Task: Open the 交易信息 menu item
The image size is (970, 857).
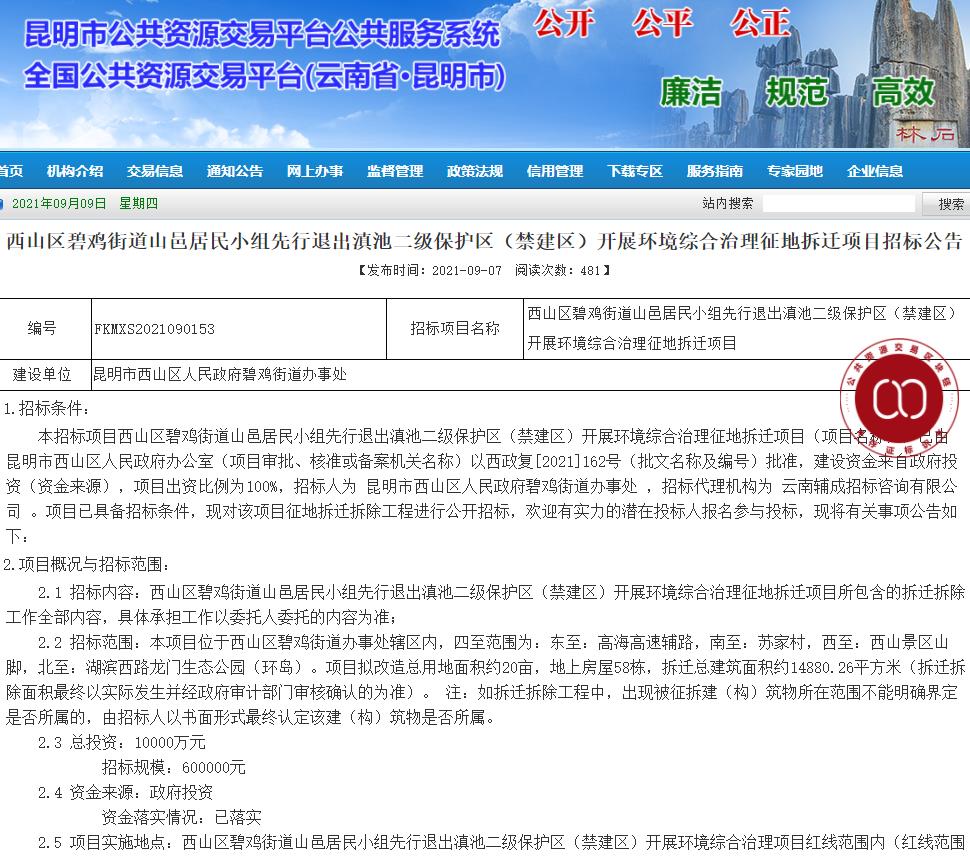Action: (x=155, y=171)
